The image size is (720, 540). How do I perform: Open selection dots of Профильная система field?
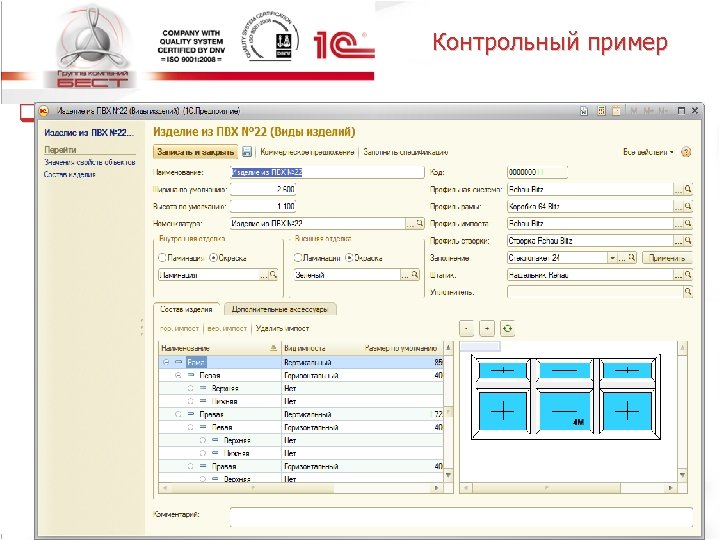(x=679, y=189)
